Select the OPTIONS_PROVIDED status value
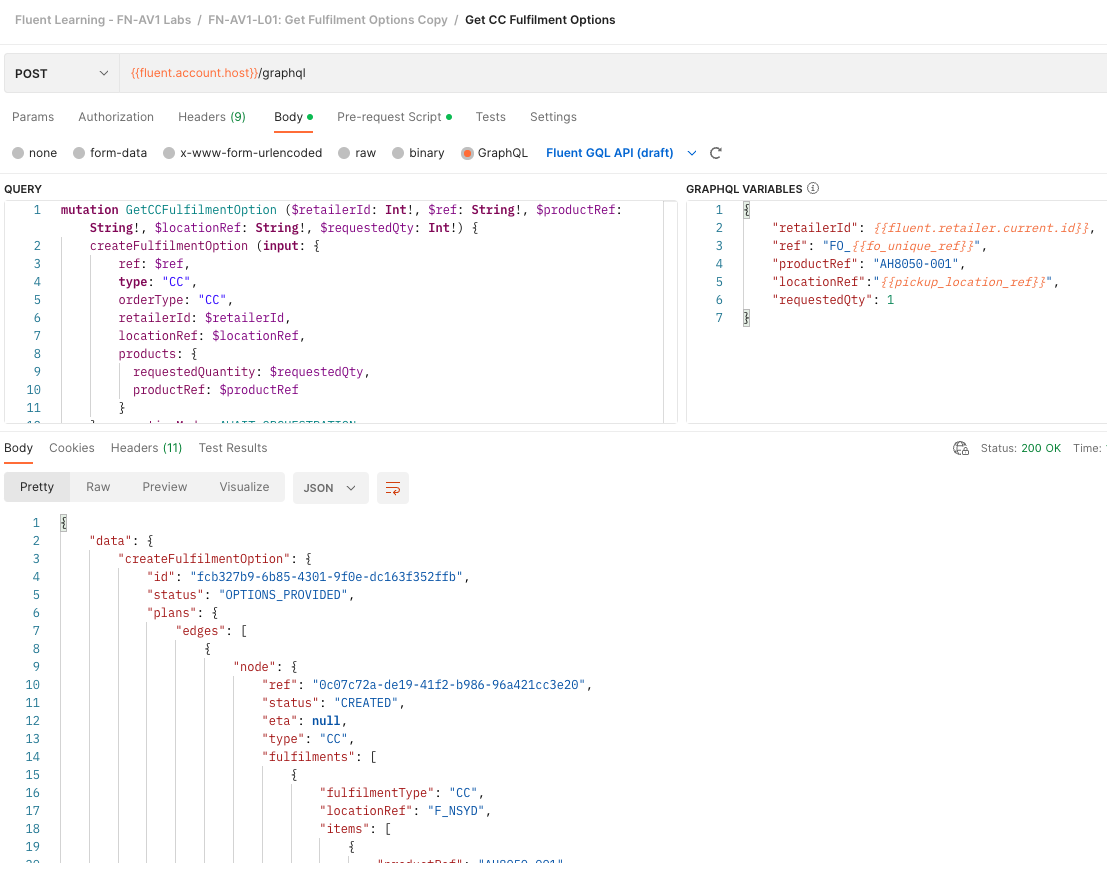Image resolution: width=1107 pixels, height=870 pixels. click(x=283, y=595)
